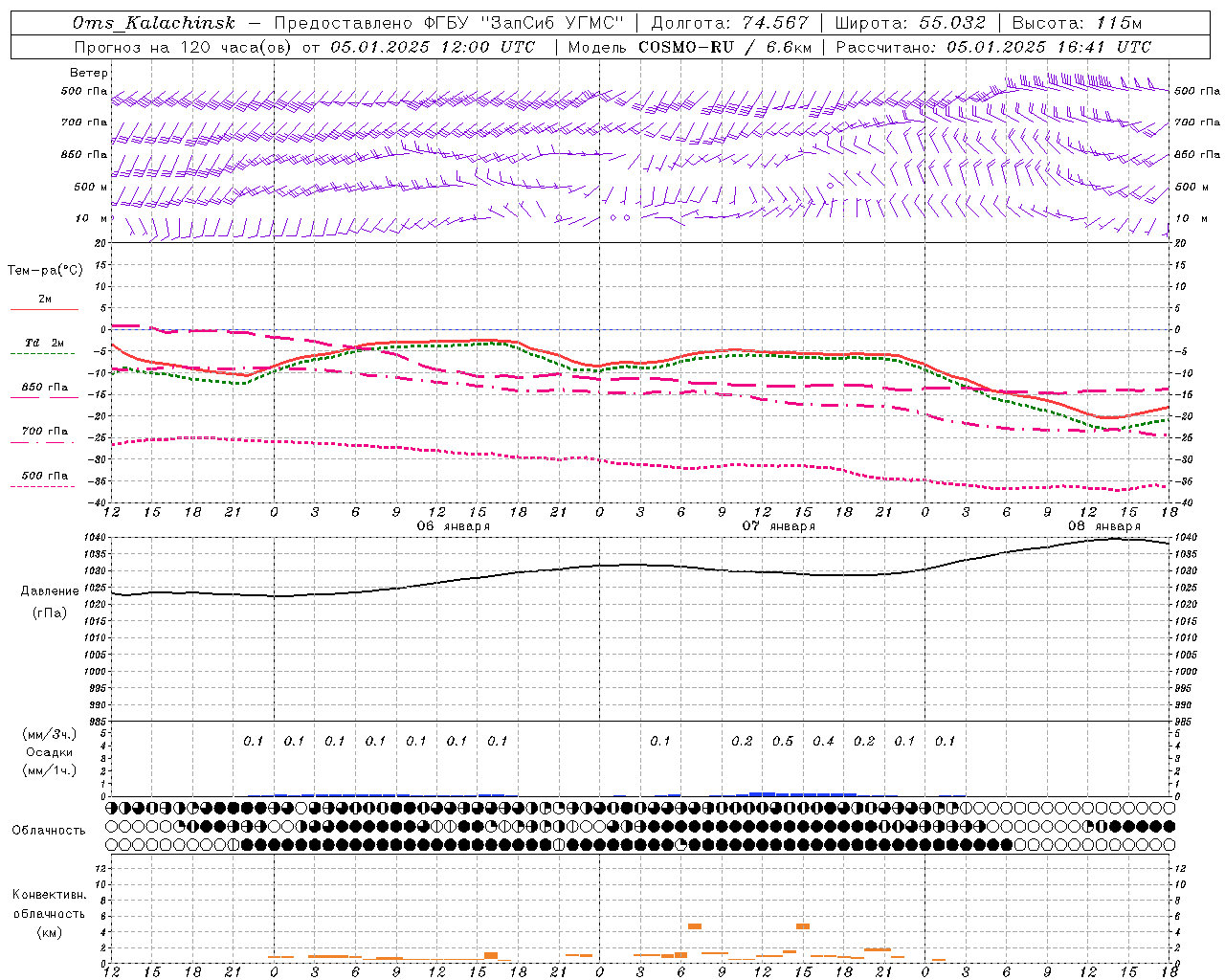Click the 'Тем-ра(°C)' temperature panel label

pos(45,271)
